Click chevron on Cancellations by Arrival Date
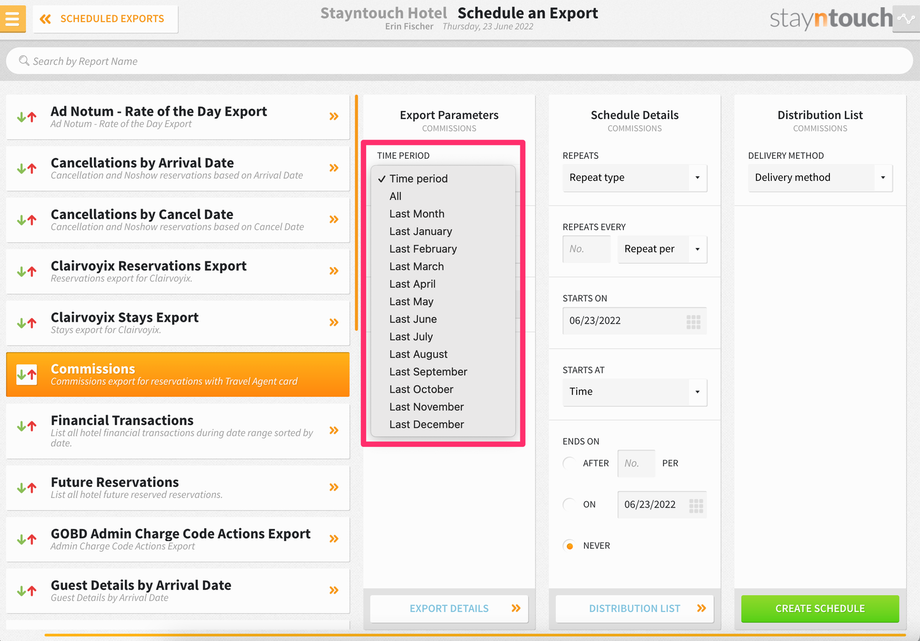The image size is (920, 641). point(334,168)
